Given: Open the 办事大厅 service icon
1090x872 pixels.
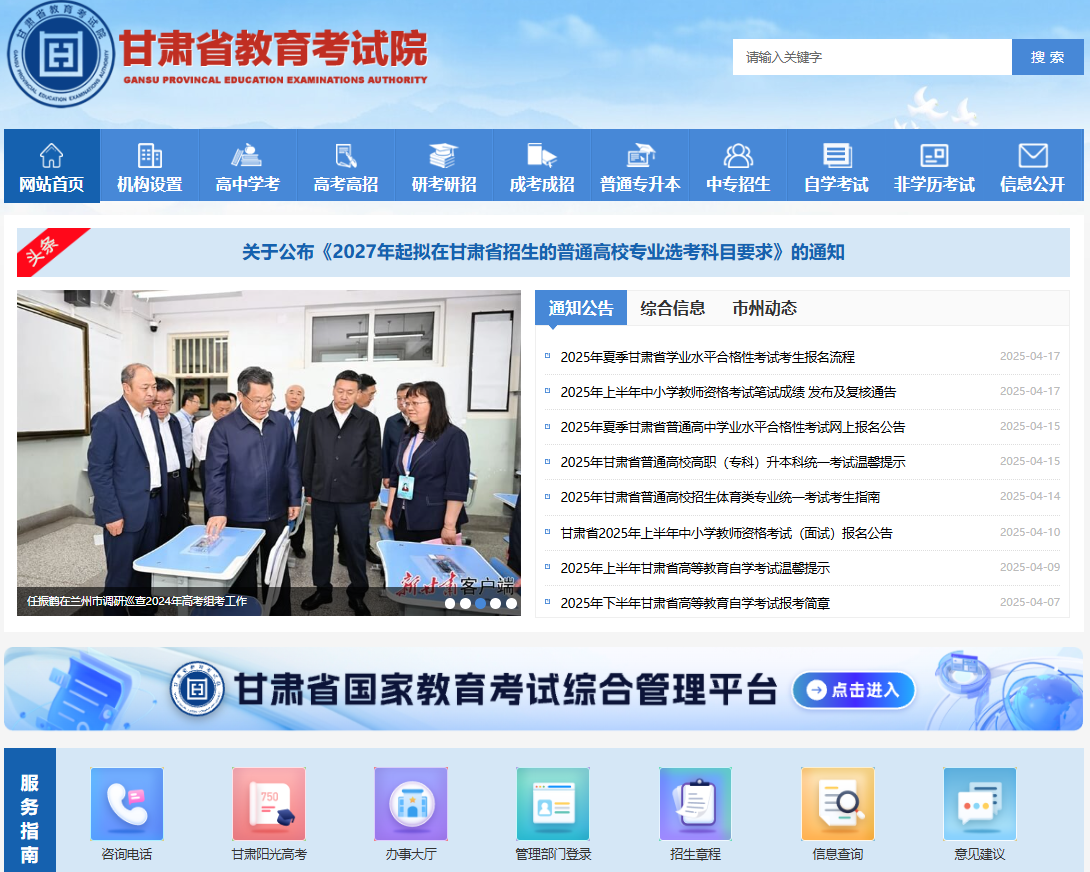Looking at the screenshot, I should (410, 804).
